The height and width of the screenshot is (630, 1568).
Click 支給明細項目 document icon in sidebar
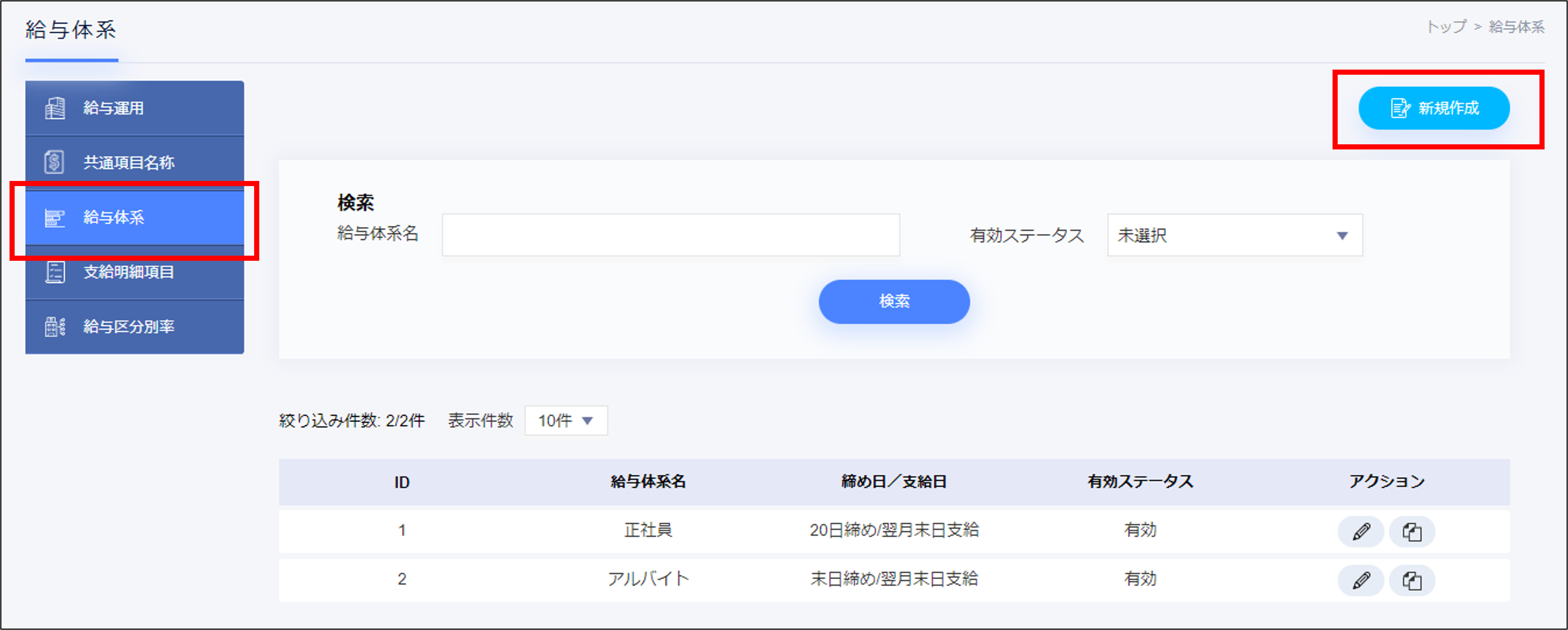(x=55, y=272)
